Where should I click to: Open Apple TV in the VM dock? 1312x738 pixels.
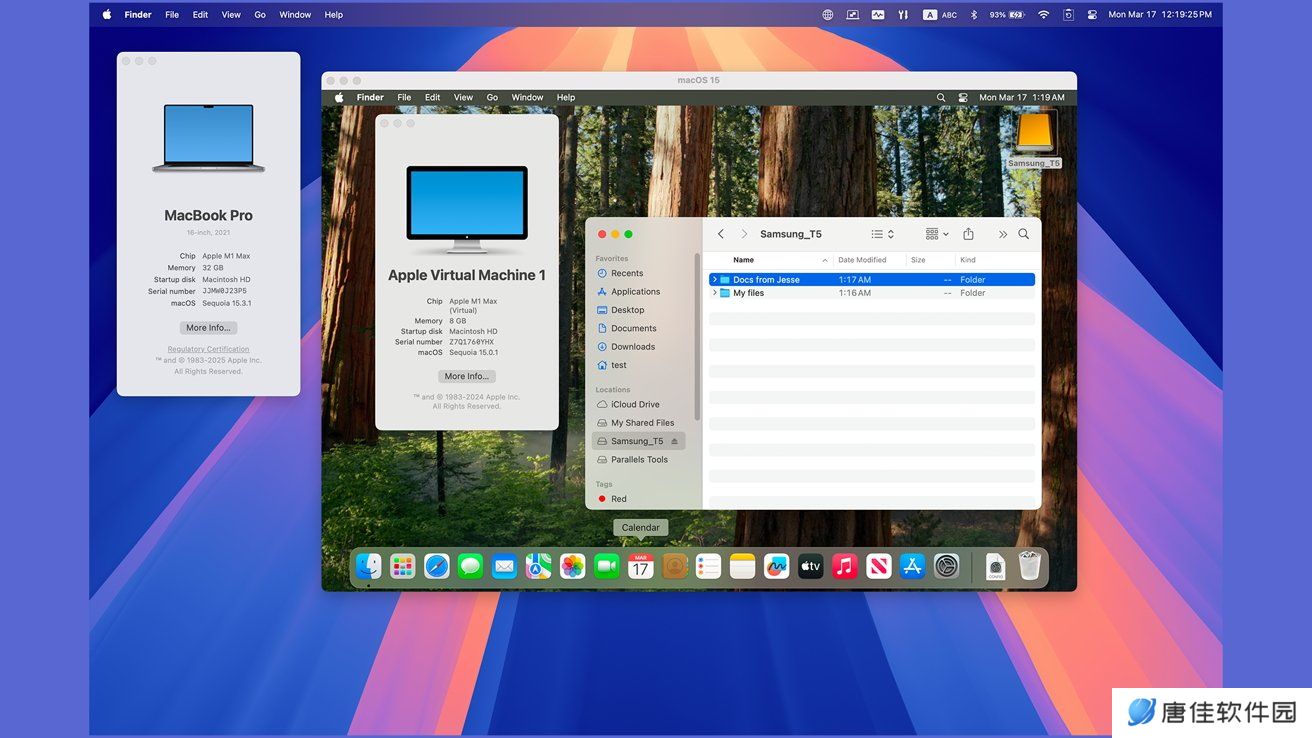(x=811, y=567)
